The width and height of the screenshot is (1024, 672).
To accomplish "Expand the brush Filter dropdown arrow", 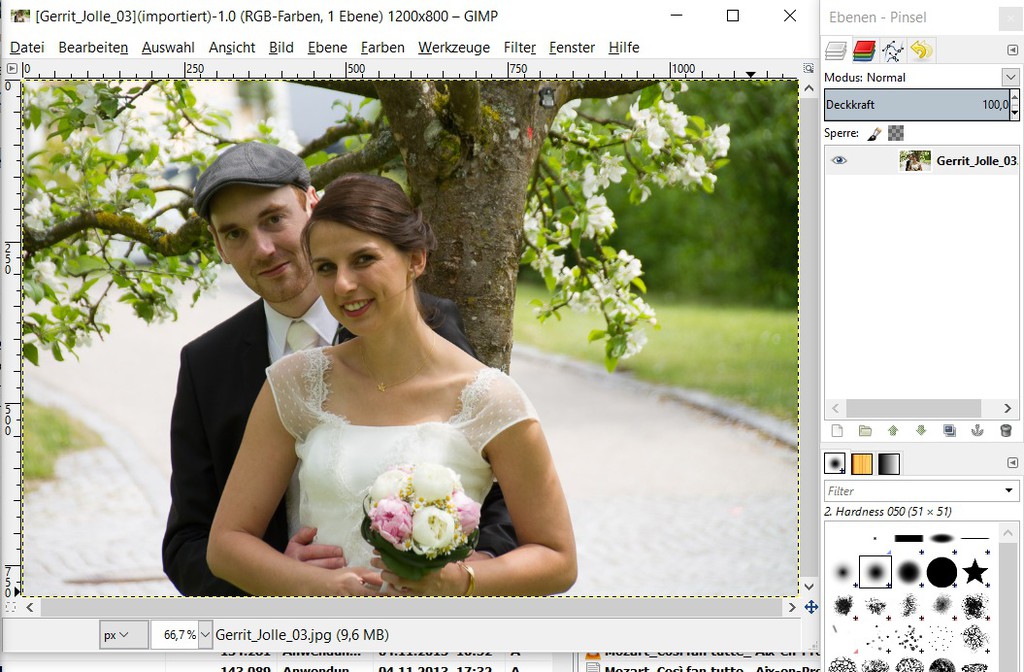I will pos(1009,490).
